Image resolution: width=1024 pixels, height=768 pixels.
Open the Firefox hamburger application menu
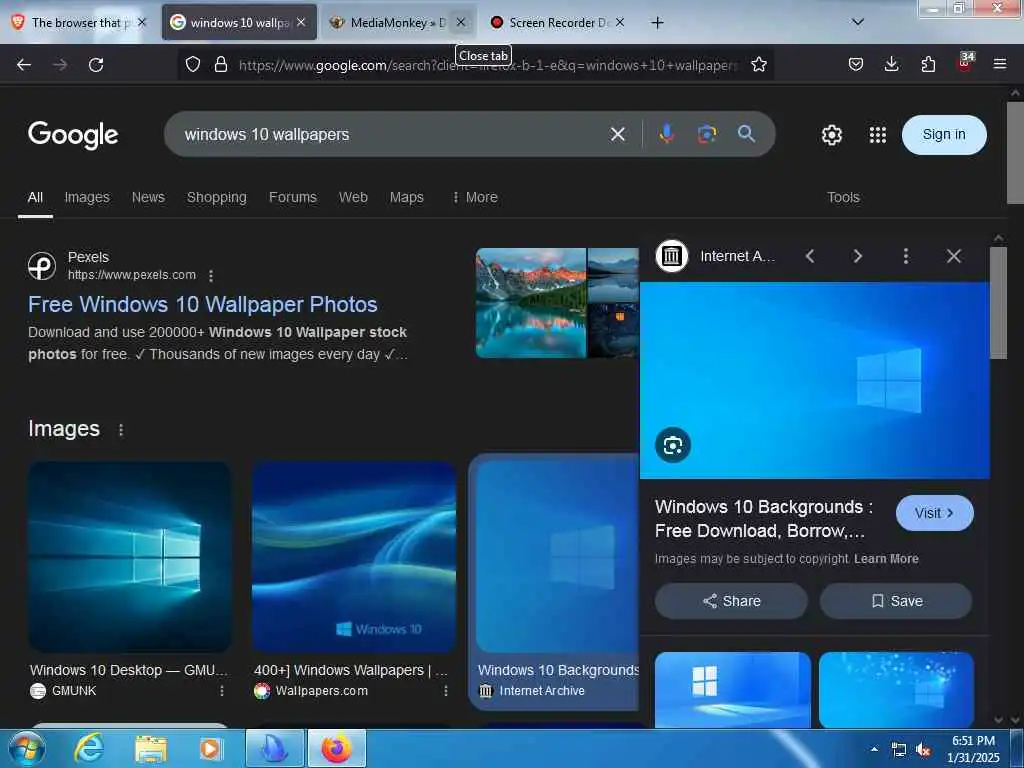pyautogui.click(x=999, y=64)
